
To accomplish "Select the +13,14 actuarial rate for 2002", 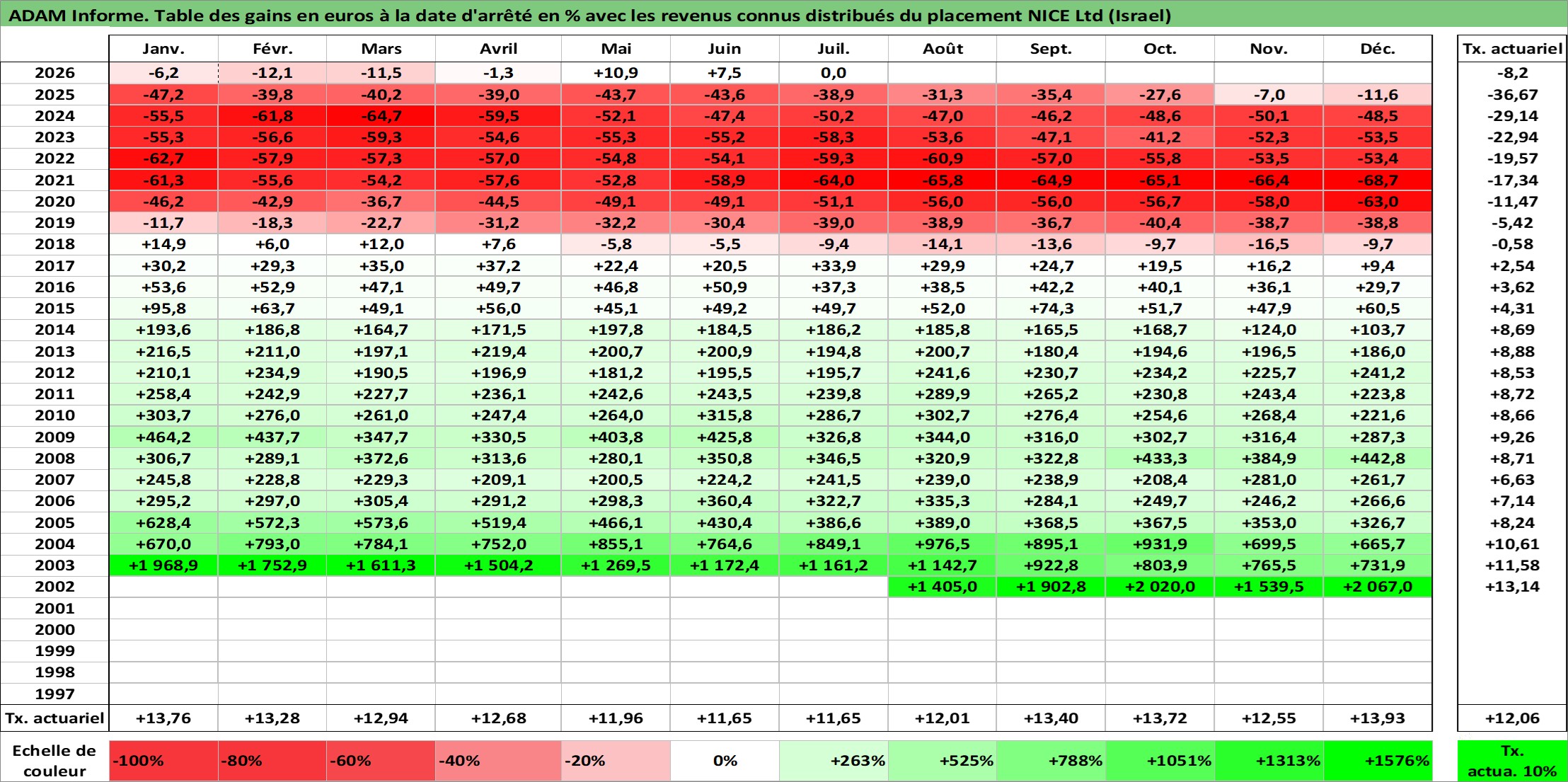I will tap(1512, 587).
